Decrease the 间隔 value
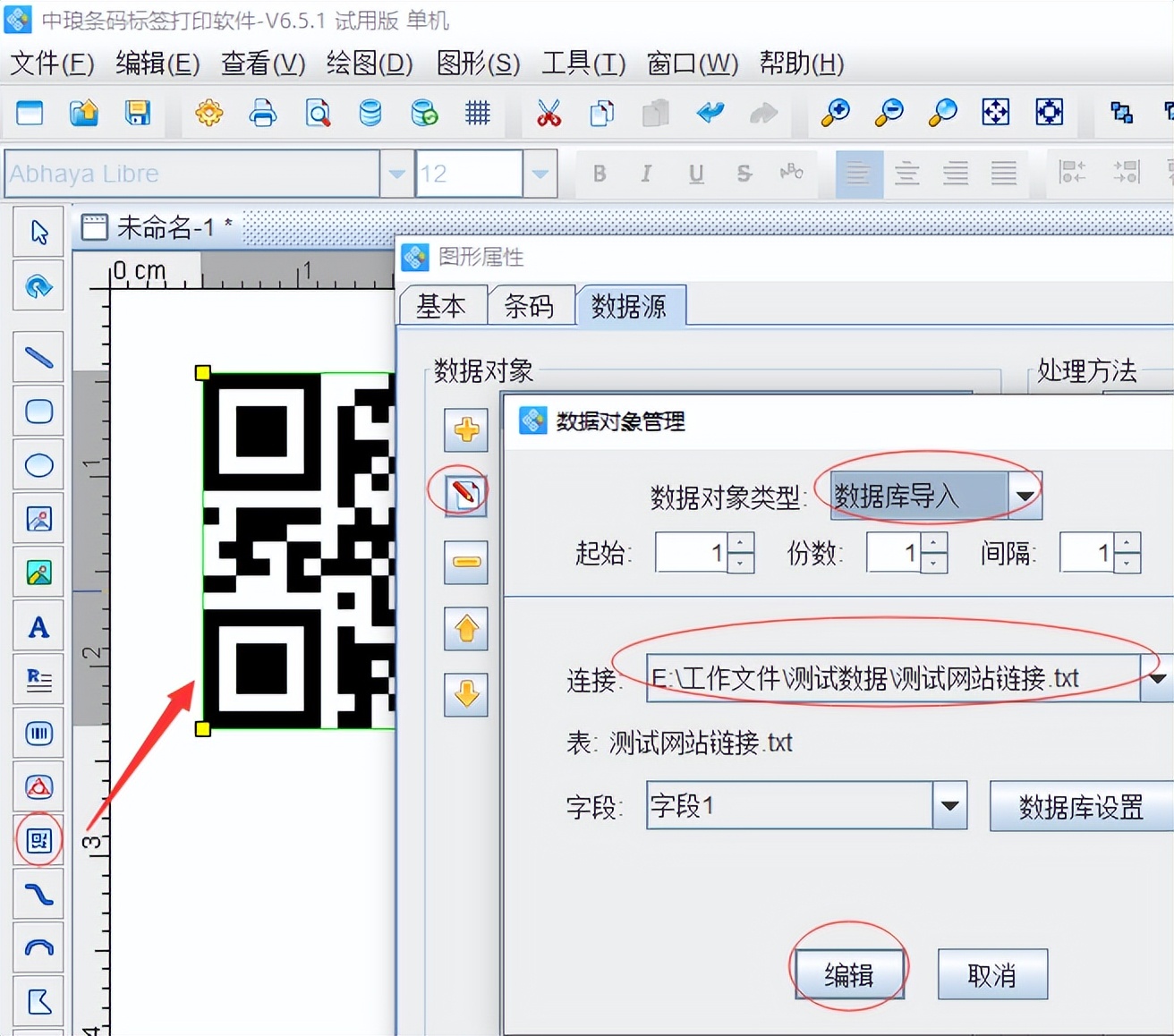1174x1036 pixels. 1127,563
